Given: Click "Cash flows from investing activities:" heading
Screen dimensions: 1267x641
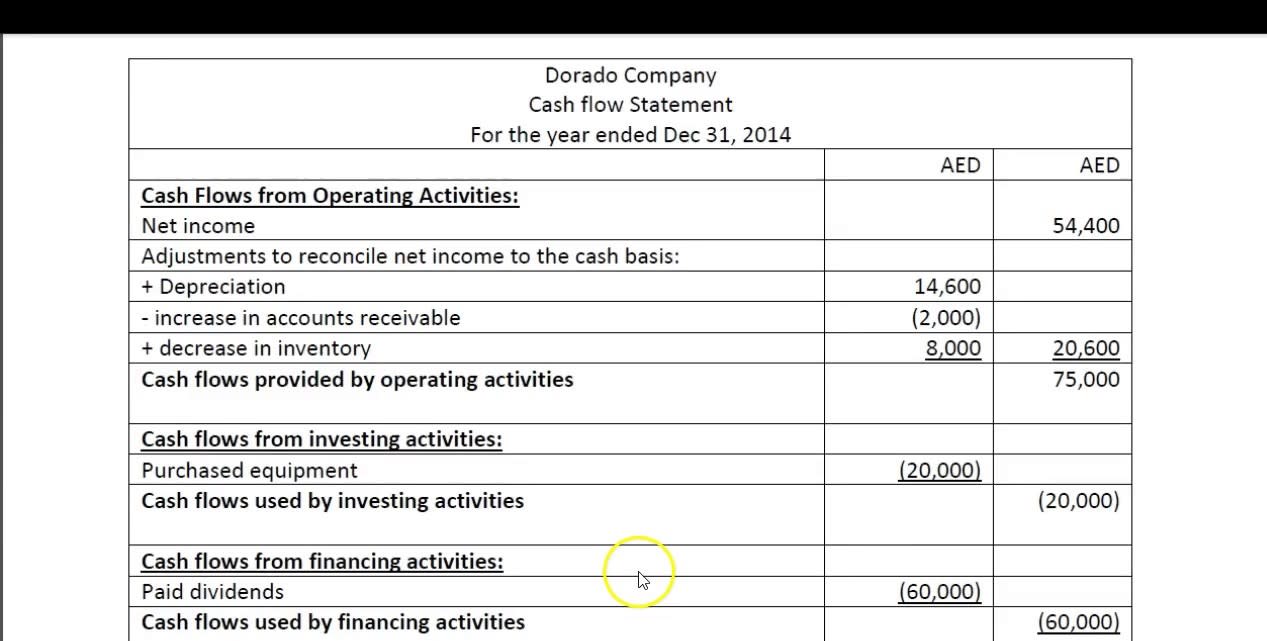Looking at the screenshot, I should (x=322, y=439).
